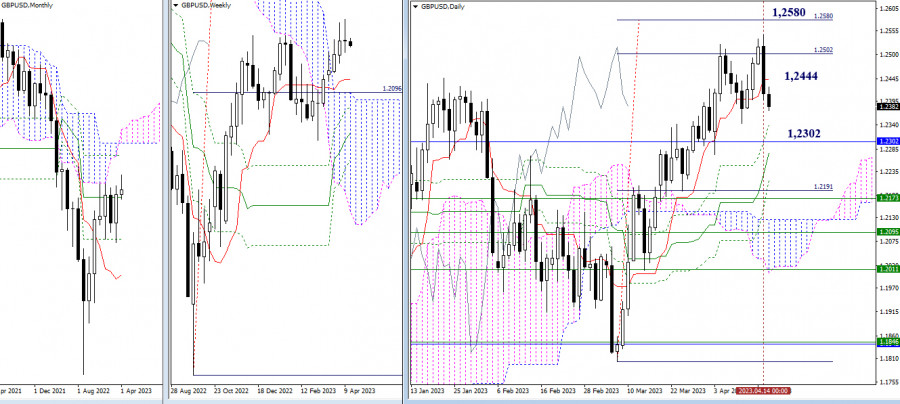The image size is (900, 404).
Task: Click the 1 Apr 2023 date on Monthly axis
Action: (136, 391)
